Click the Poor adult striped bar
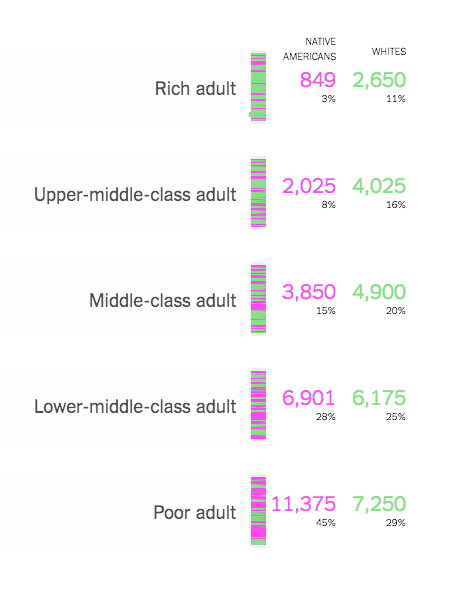This screenshot has height=594, width=473. click(x=258, y=511)
